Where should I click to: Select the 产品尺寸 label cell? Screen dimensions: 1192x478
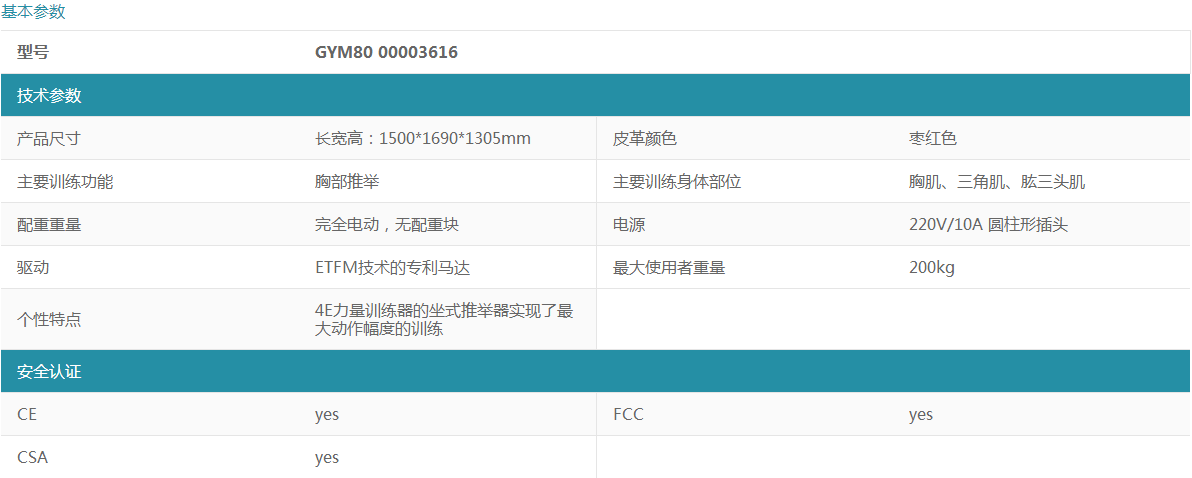point(49,139)
